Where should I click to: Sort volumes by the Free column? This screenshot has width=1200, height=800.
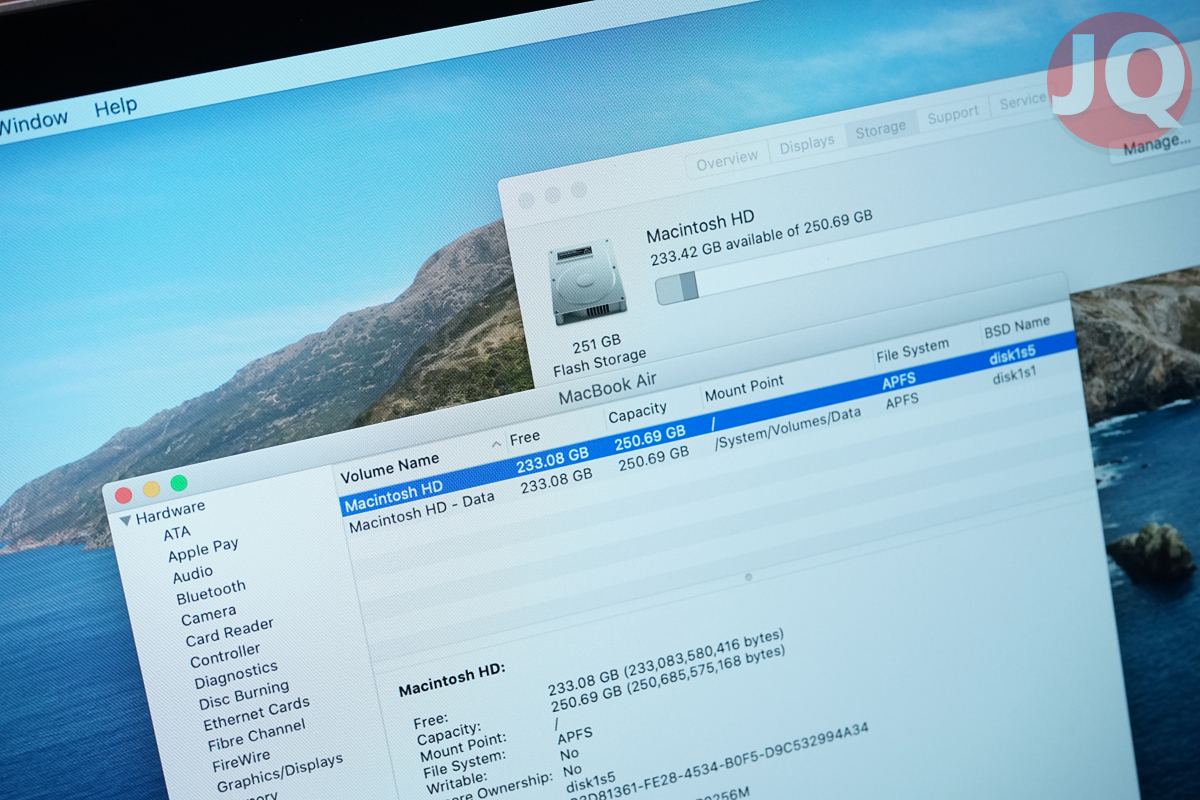point(525,437)
